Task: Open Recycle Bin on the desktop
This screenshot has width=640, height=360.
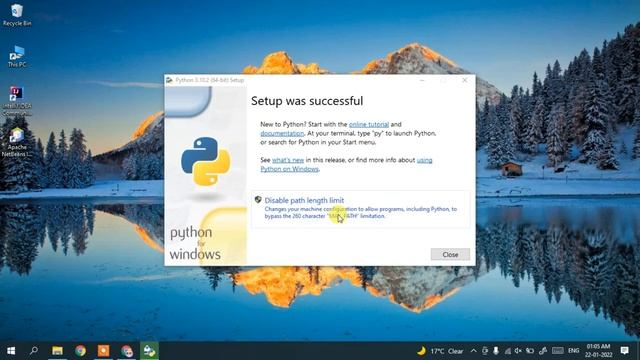Action: click(x=17, y=15)
